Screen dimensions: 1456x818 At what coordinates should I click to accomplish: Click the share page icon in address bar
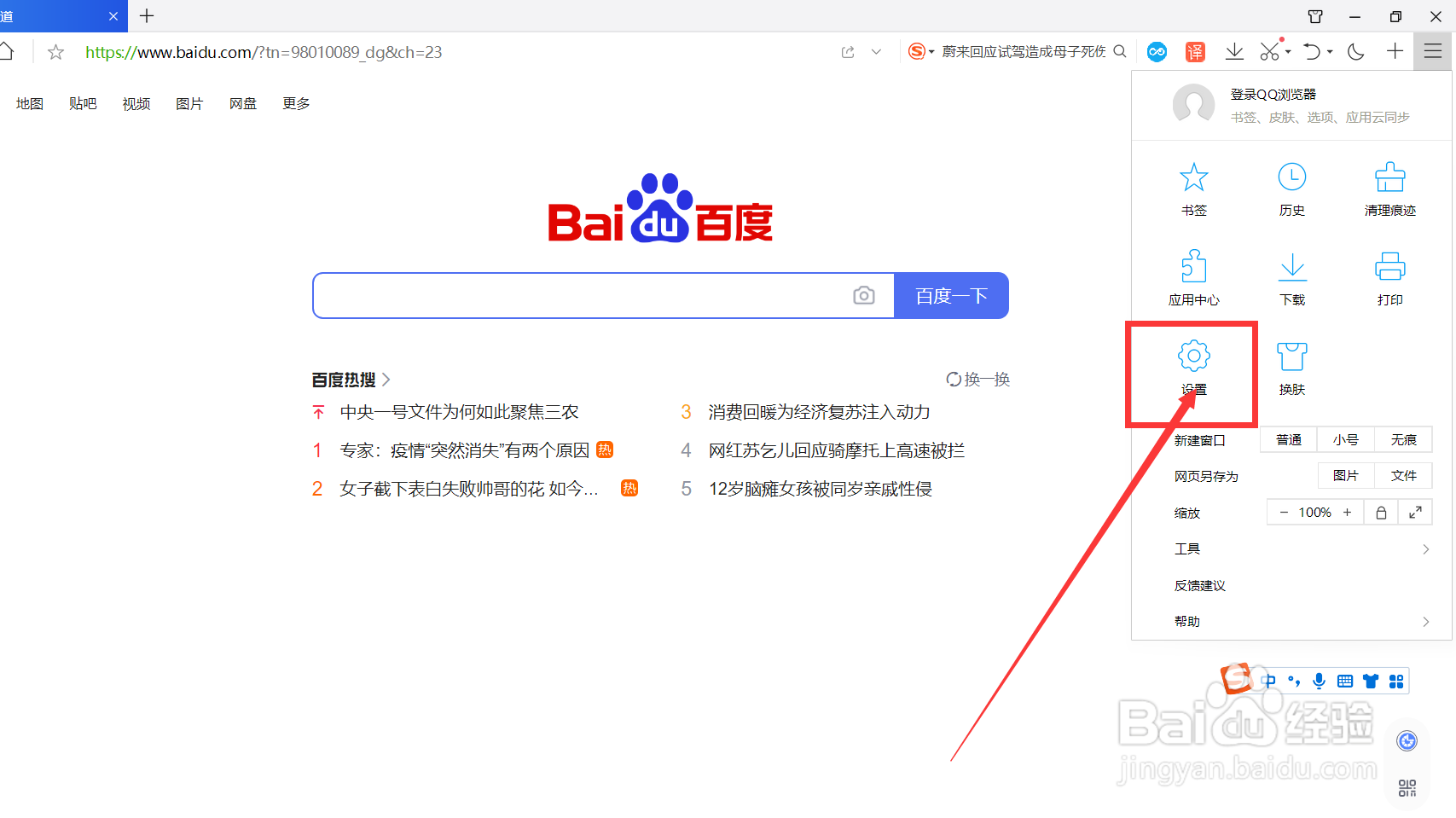[x=848, y=52]
